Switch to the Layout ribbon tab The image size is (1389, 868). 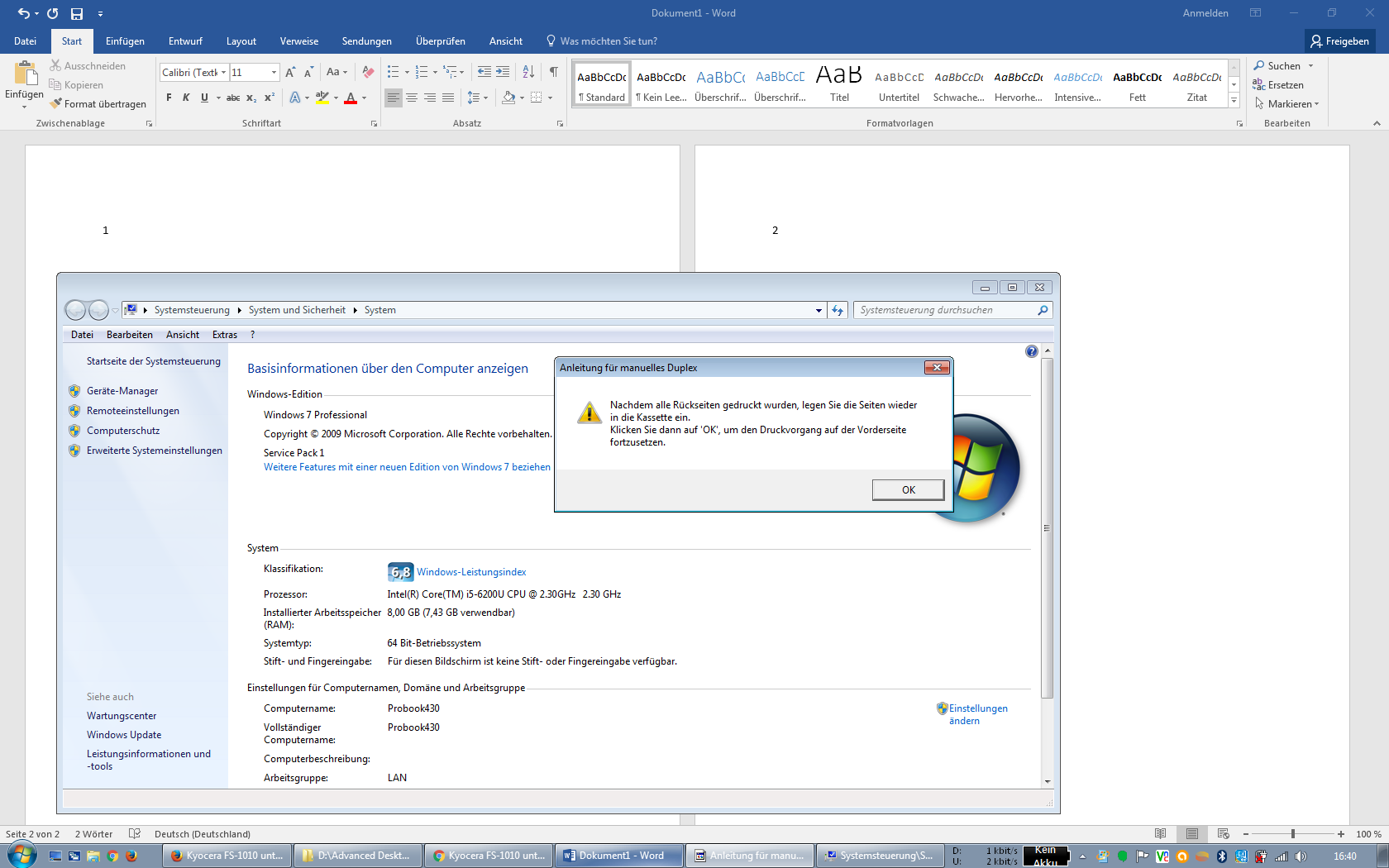[x=241, y=41]
